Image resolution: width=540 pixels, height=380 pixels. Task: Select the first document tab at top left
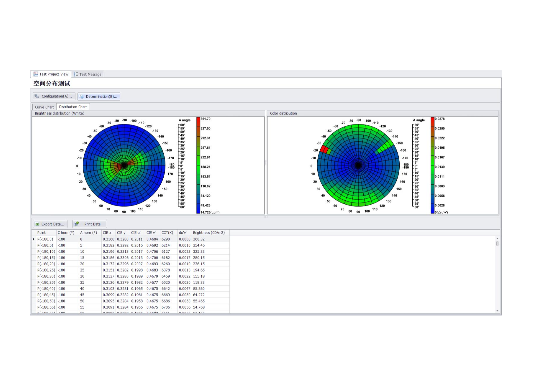[51, 74]
